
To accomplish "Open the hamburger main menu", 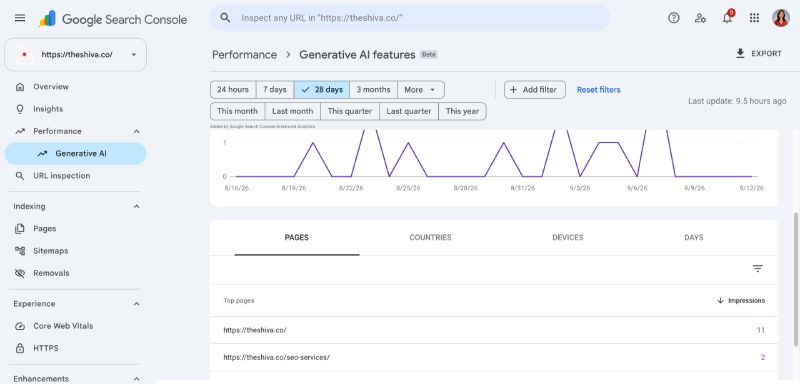I will click(x=20, y=18).
